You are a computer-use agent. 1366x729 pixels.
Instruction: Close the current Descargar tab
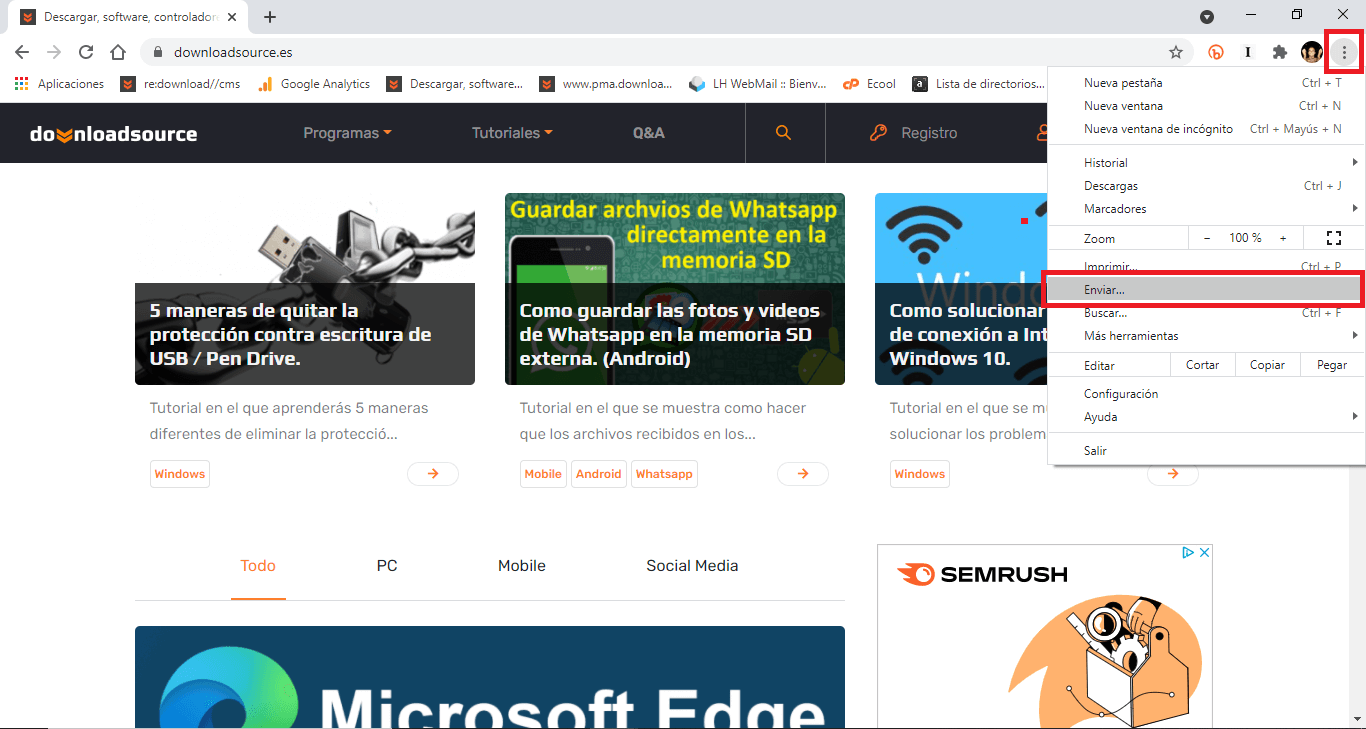[x=232, y=17]
